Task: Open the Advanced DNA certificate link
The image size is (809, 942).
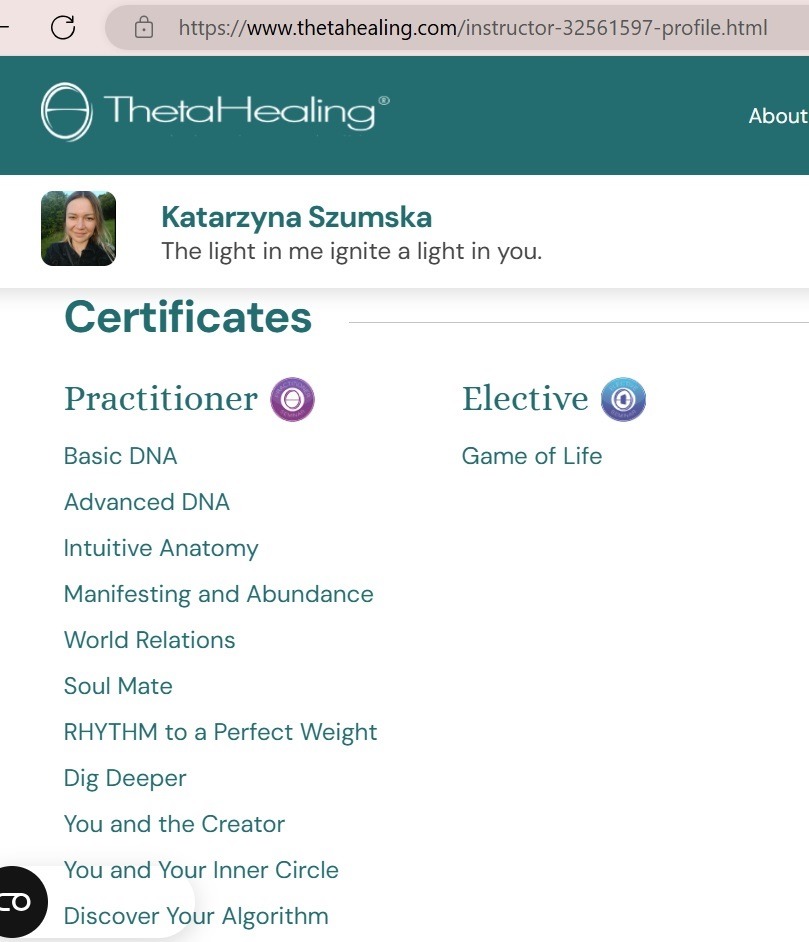Action: point(146,502)
